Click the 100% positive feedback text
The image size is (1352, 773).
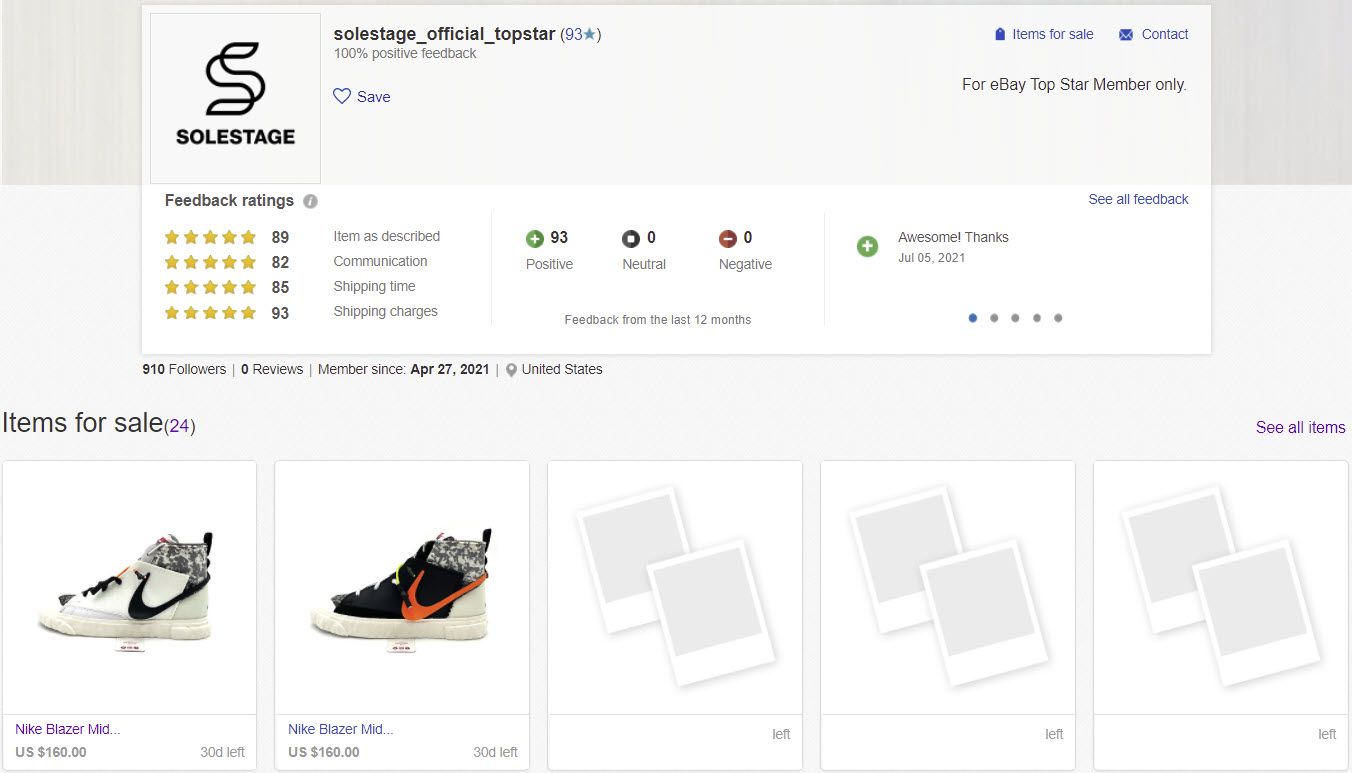pos(405,53)
